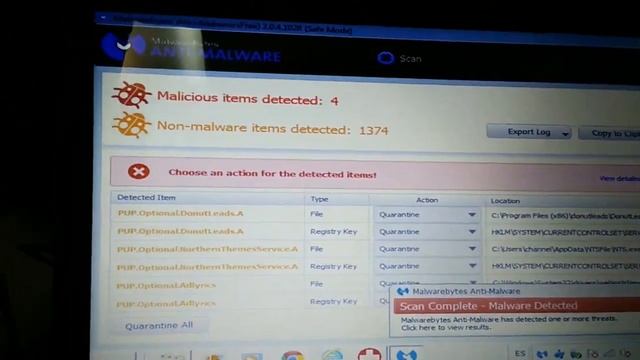Image resolution: width=640 pixels, height=360 pixels.
Task: Select PUP.Optional.NorthernThemesService.A item of type File
Action: (207, 249)
